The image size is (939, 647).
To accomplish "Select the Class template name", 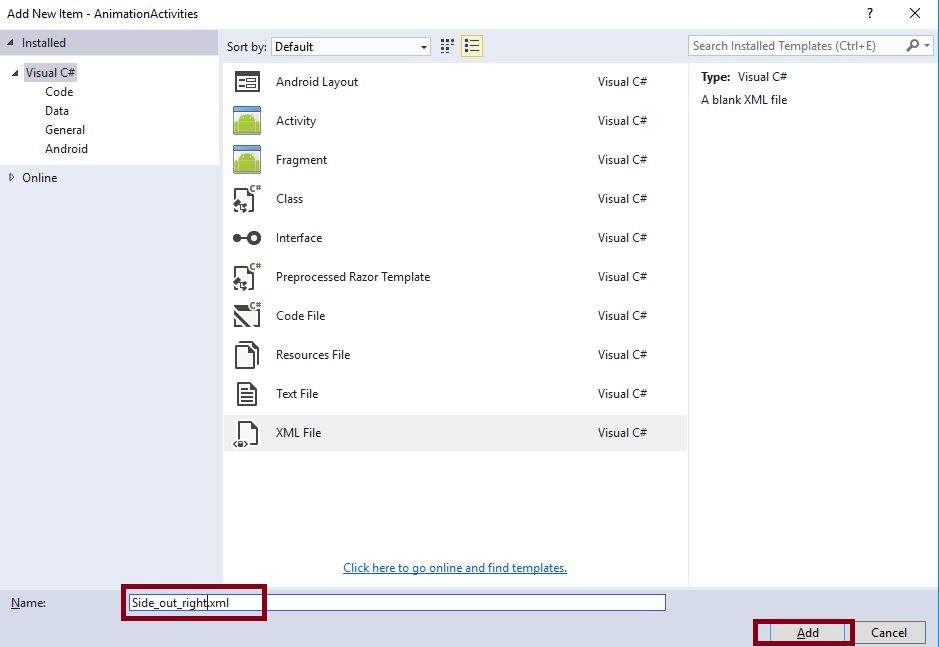I will [289, 199].
